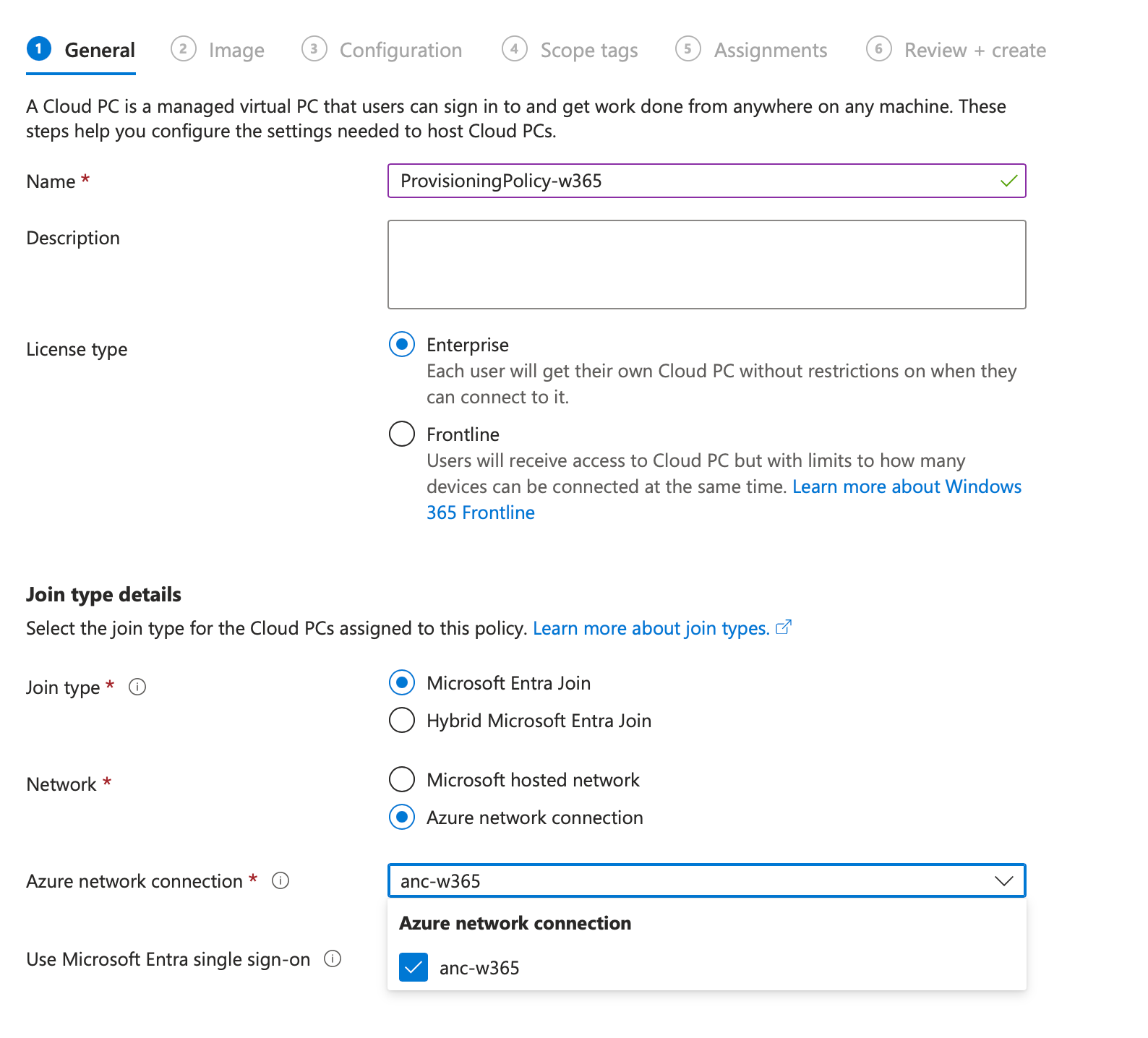Screen dimensions: 1148x1038
Task: Click the step 3 circle icon
Action: 314,49
